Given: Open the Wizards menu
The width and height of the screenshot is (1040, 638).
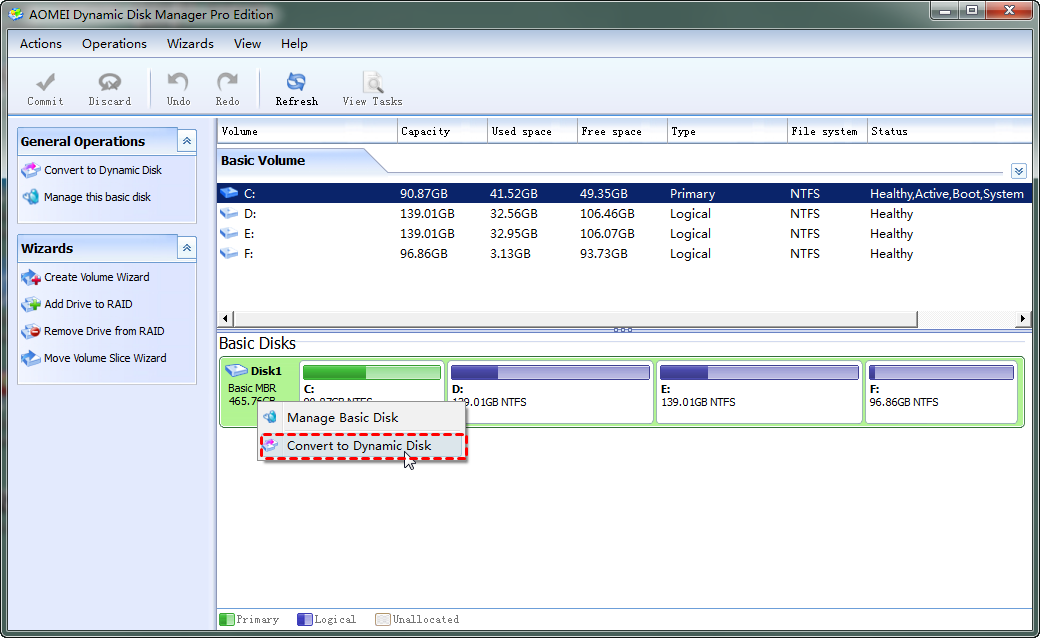Looking at the screenshot, I should [x=190, y=44].
